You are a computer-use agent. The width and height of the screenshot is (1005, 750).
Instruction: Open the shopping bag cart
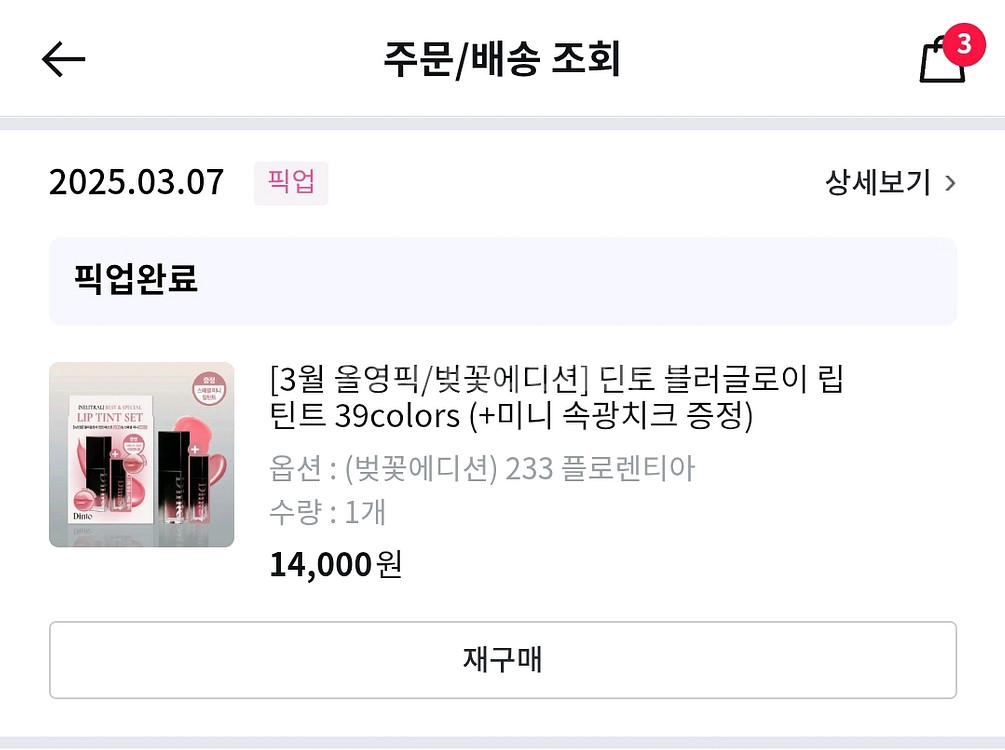(x=940, y=62)
